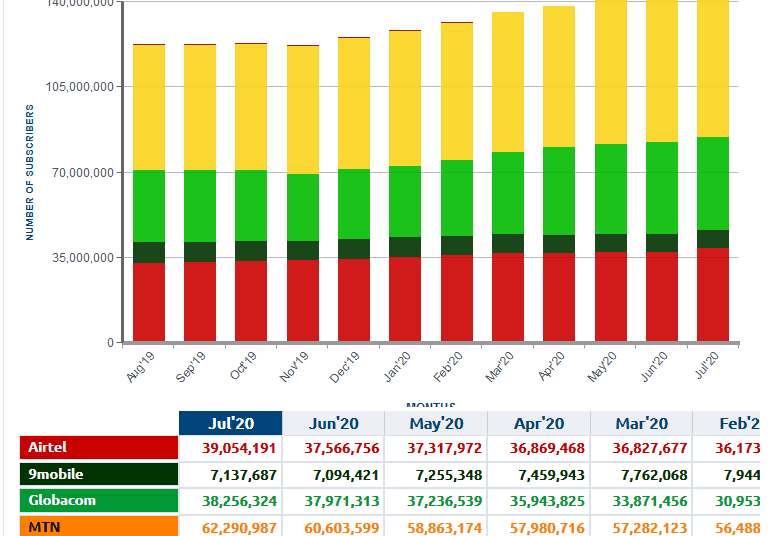Click the red Airtel segment of Jun'20 bar
This screenshot has height=536, width=771.
click(662, 297)
